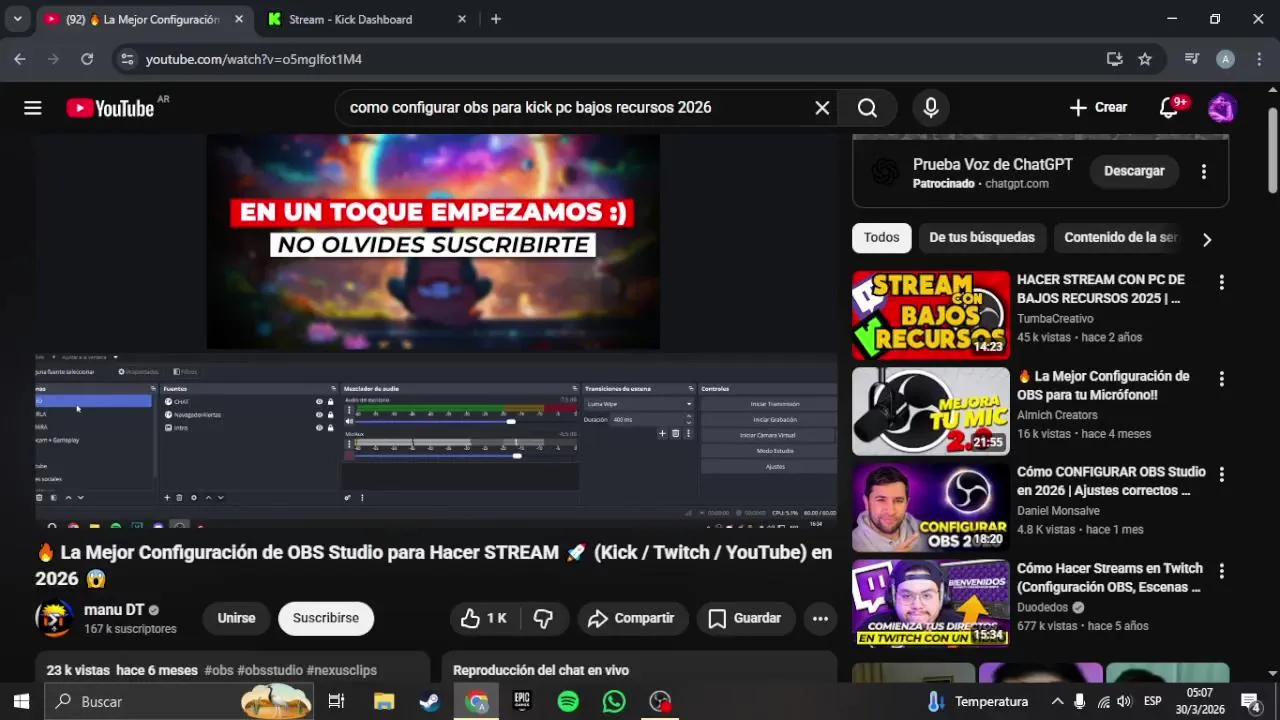Viewport: 1280px width, 720px height.
Task: Click the Windows Buscar search box
Action: coord(180,702)
